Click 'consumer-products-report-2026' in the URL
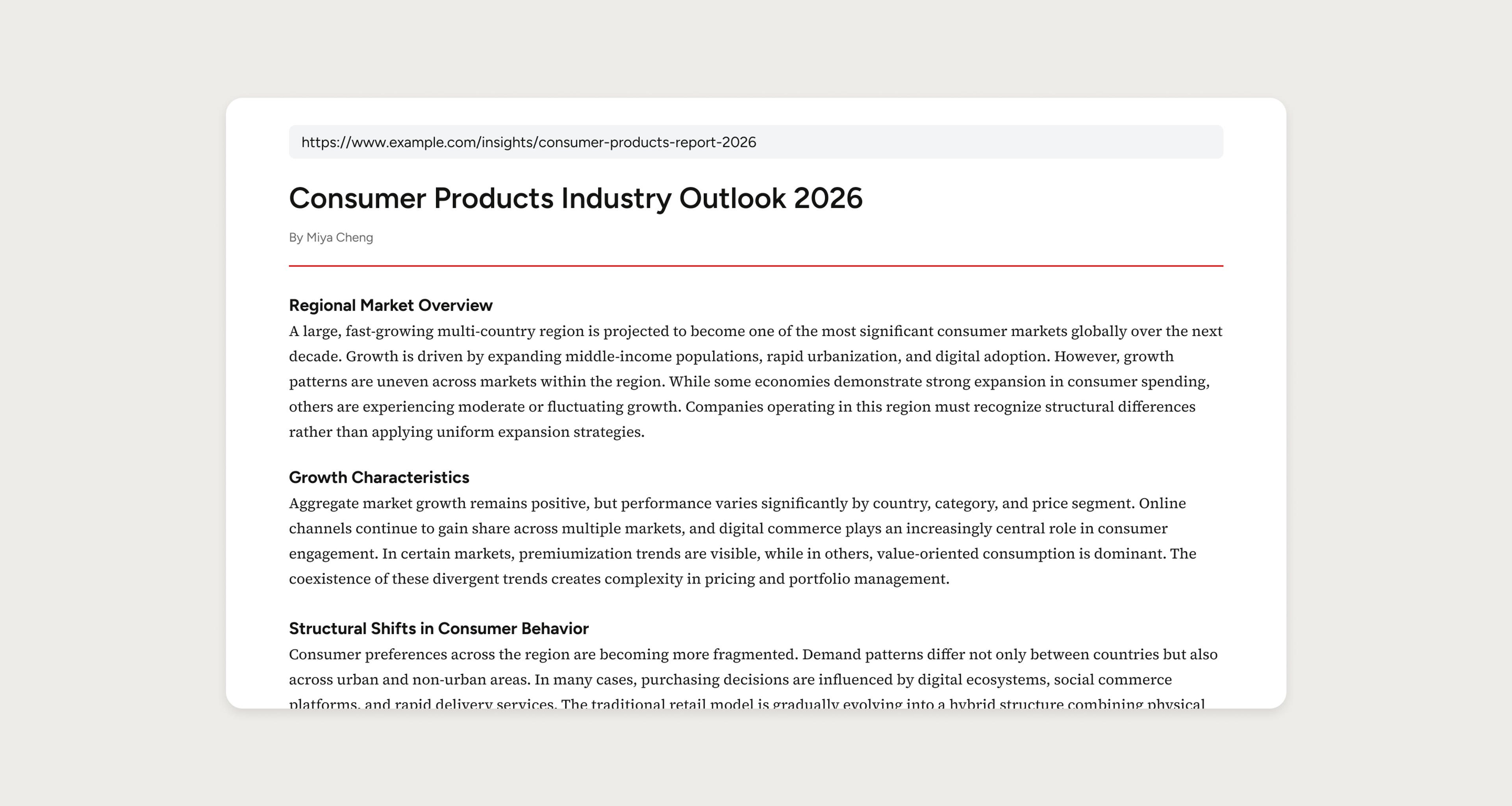Screen dimensions: 1512x806 pyautogui.click(x=647, y=142)
